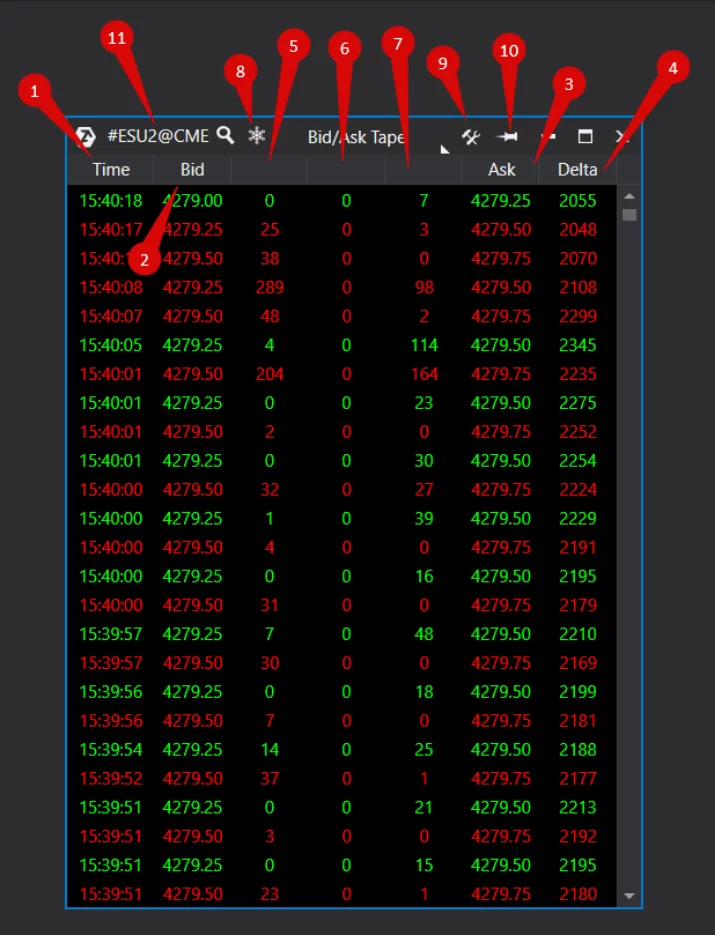
Task: Click the Delta column header
Action: (x=578, y=170)
